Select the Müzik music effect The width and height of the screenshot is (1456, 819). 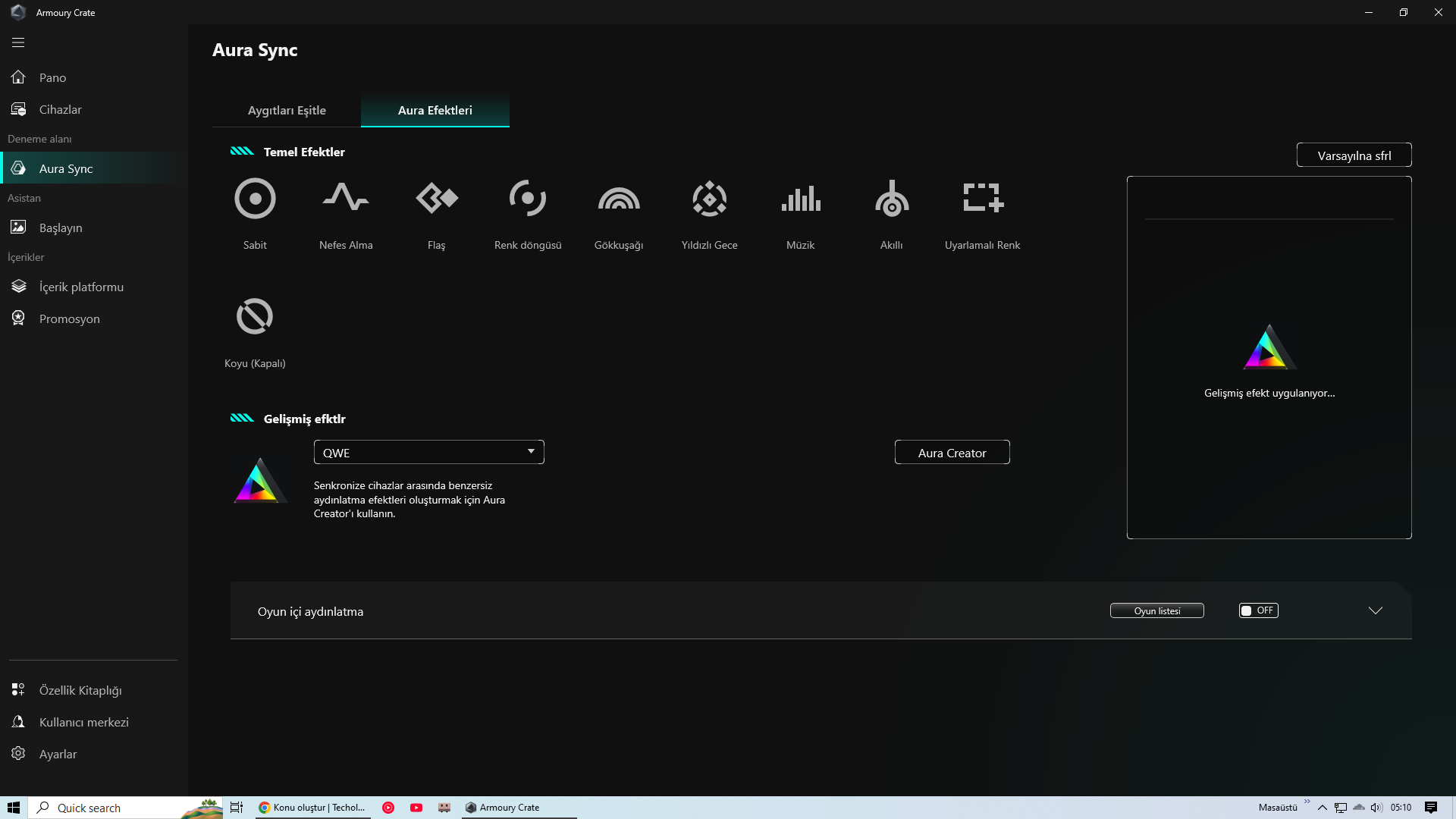pos(801,199)
